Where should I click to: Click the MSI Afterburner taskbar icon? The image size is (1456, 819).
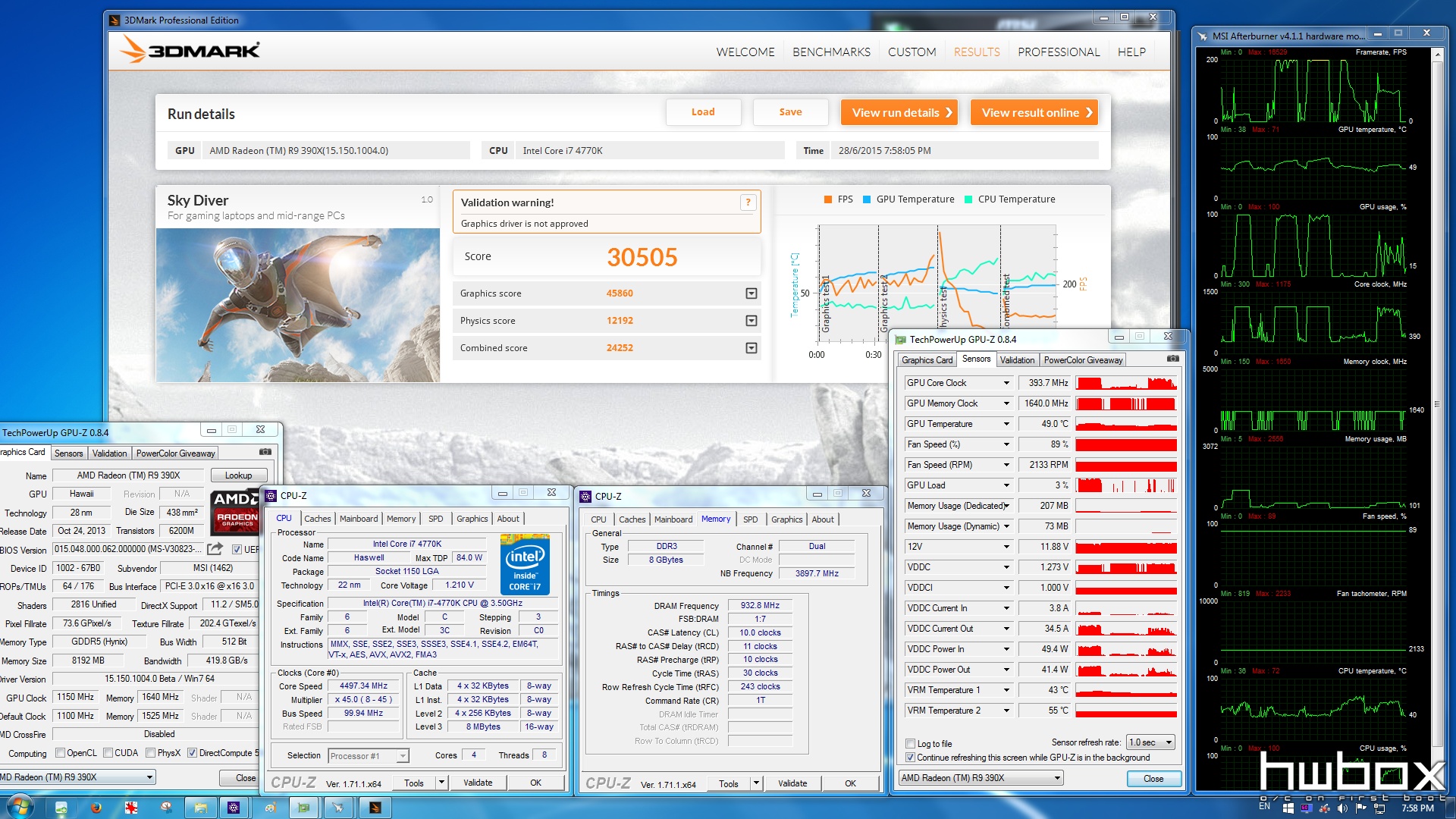pos(338,808)
